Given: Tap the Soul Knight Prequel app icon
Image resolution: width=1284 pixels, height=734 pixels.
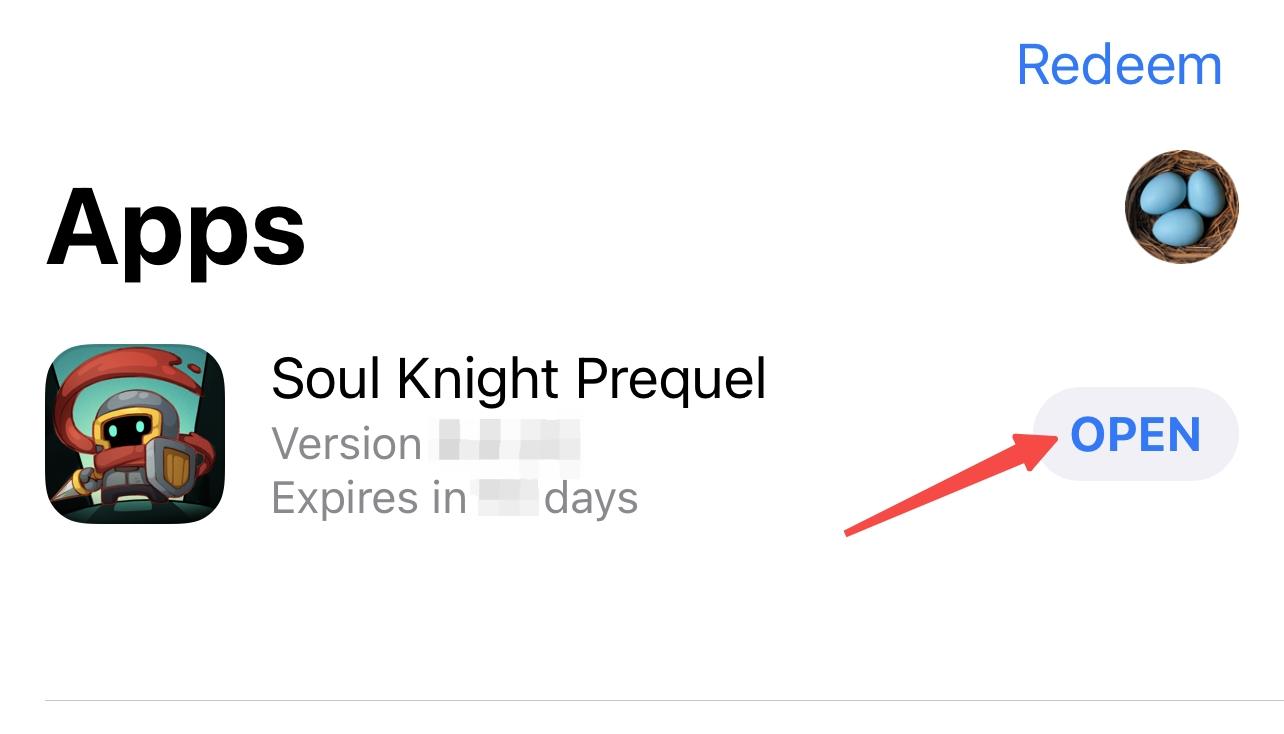Looking at the screenshot, I should tap(135, 433).
